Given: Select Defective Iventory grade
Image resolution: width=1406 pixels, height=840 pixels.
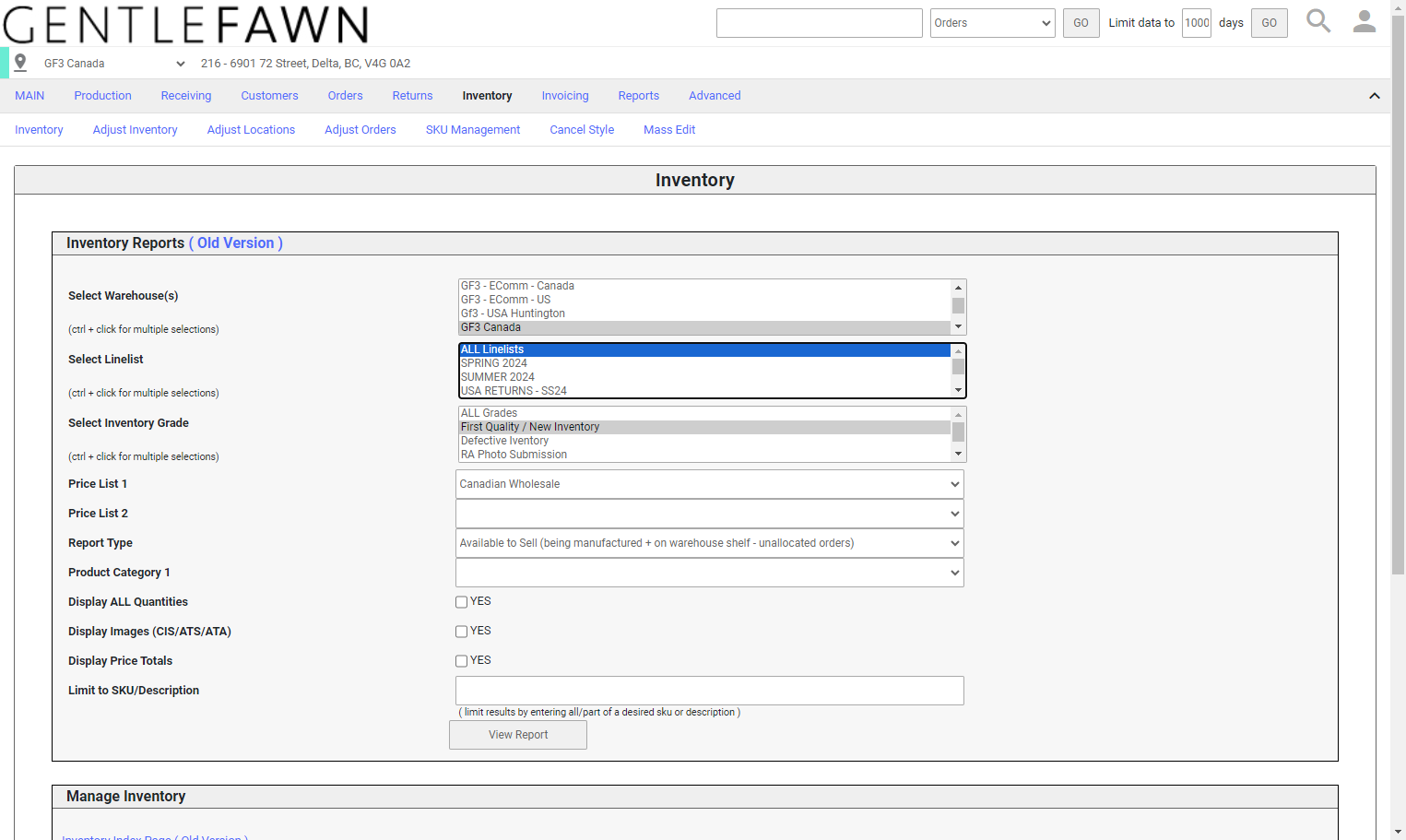Looking at the screenshot, I should coord(704,441).
